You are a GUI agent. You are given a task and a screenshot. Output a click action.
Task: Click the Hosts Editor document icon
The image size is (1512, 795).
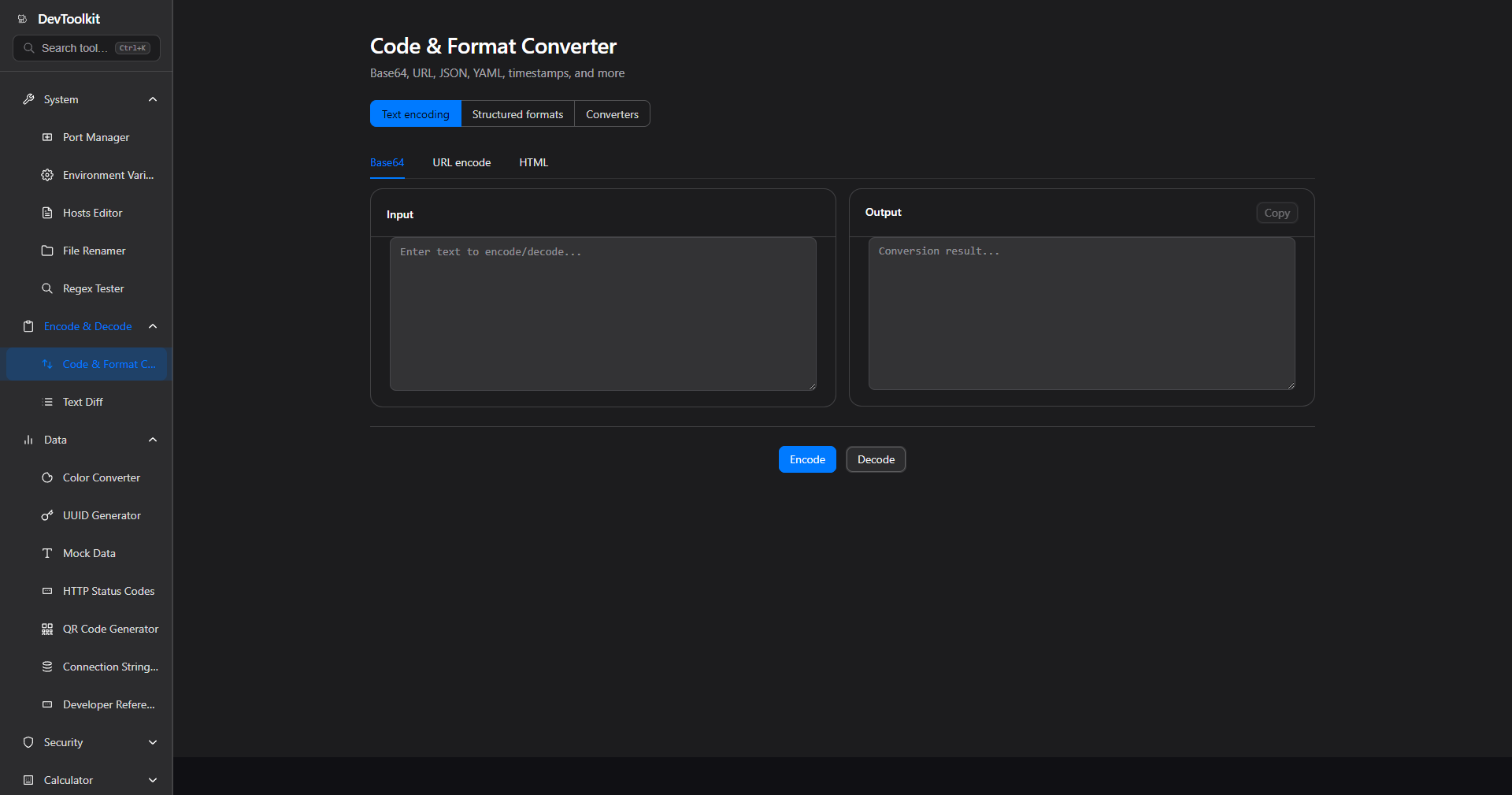47,213
